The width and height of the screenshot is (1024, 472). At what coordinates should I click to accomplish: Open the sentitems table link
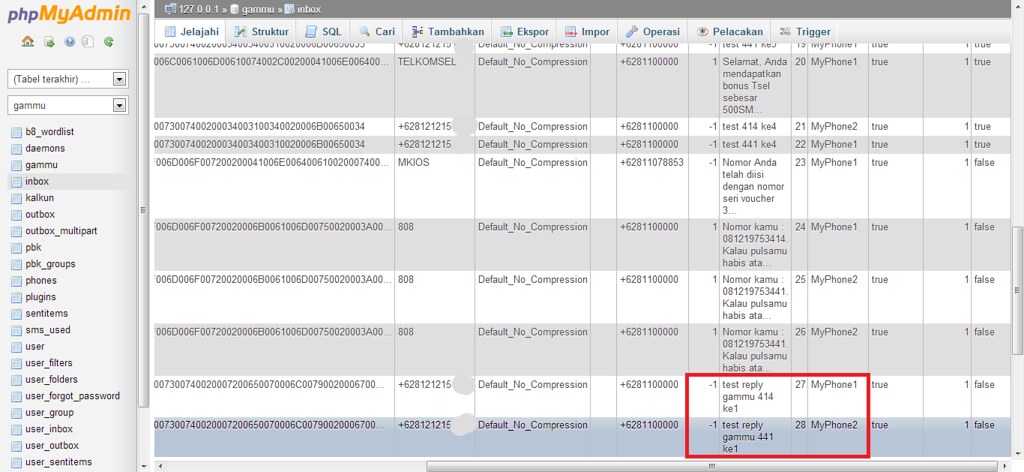pos(46,313)
